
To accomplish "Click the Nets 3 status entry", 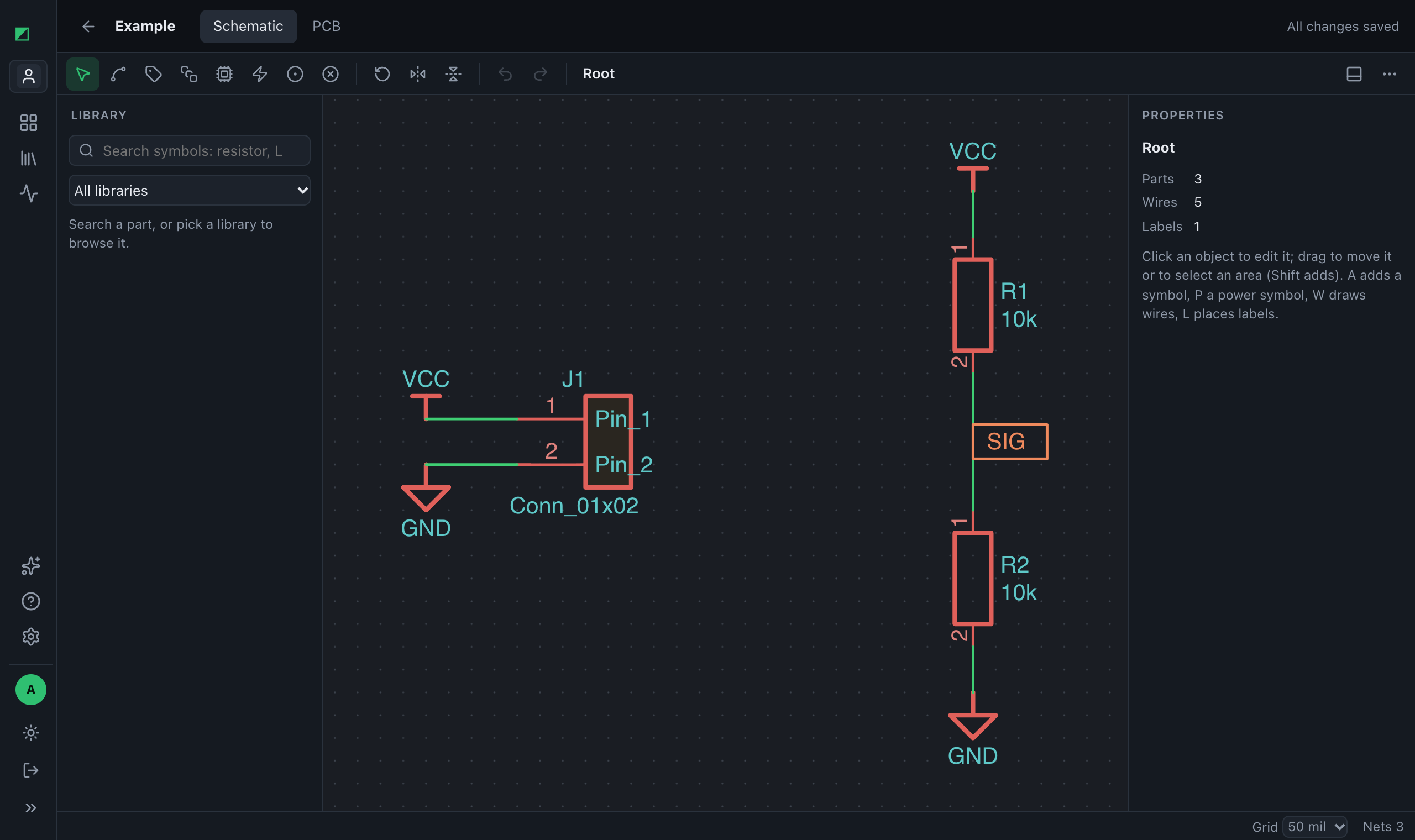I will tap(1383, 826).
